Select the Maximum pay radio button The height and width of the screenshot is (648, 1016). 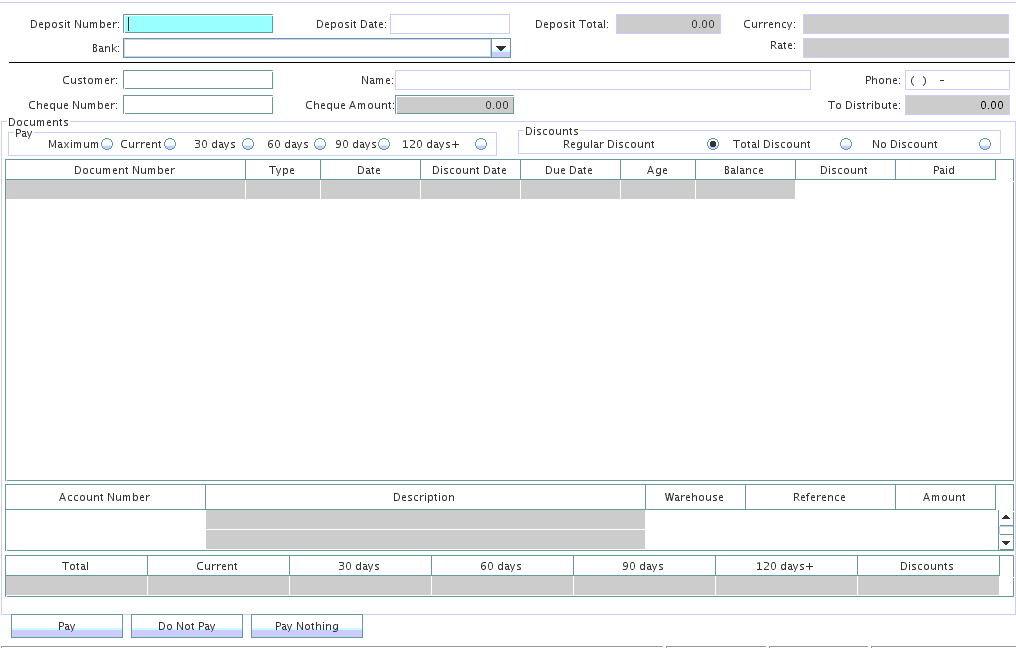(x=107, y=144)
